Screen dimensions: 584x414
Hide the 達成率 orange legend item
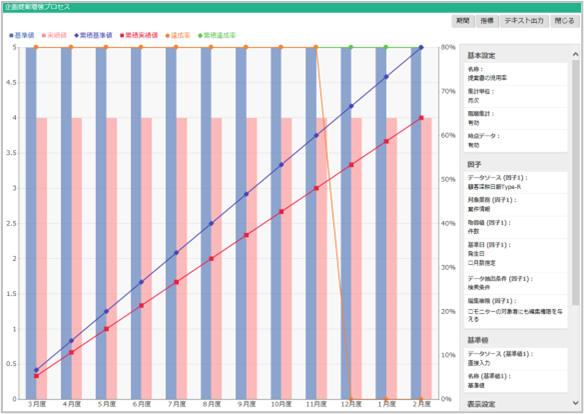tap(178, 35)
